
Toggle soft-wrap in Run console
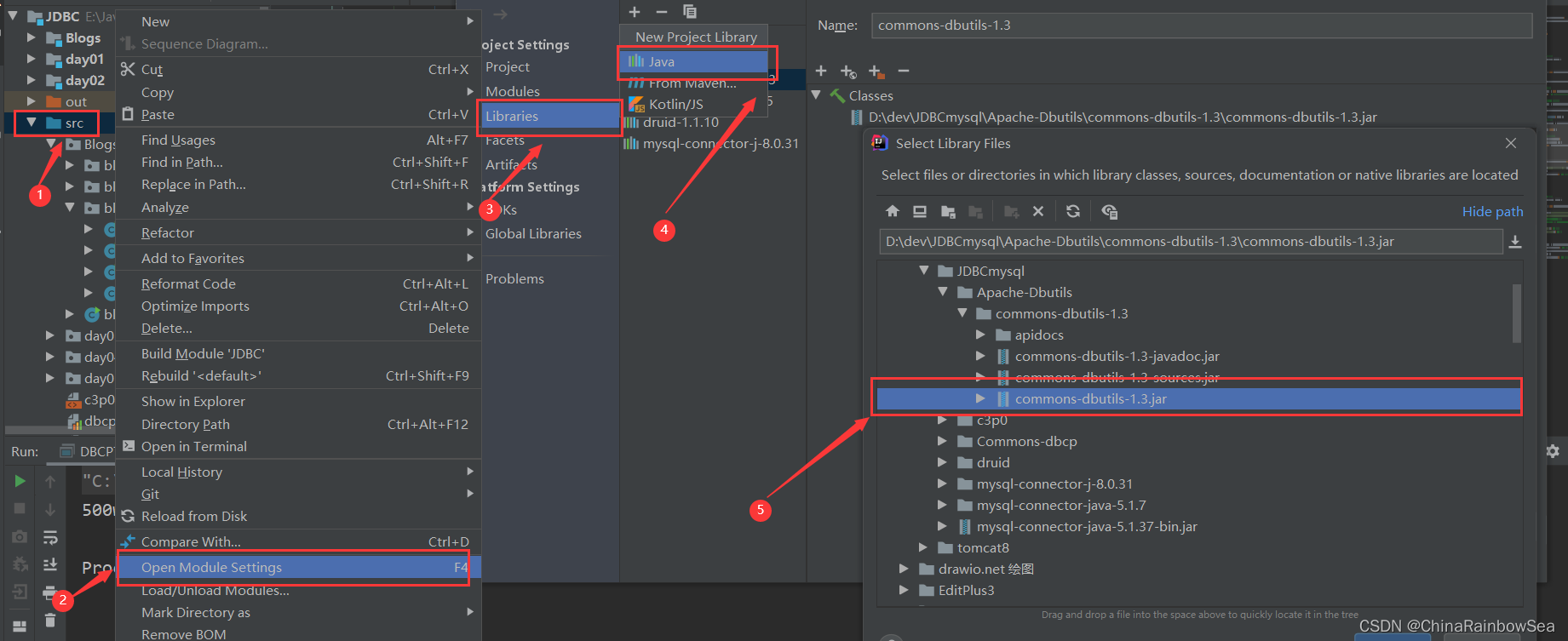tap(50, 536)
